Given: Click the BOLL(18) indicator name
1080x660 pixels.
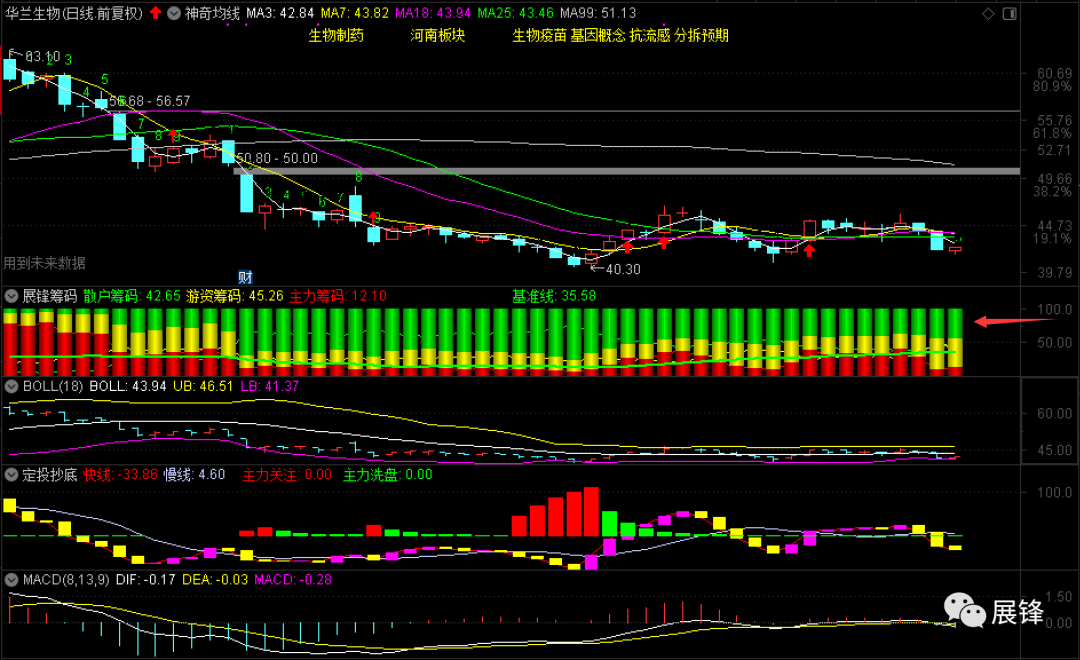Looking at the screenshot, I should click(53, 386).
